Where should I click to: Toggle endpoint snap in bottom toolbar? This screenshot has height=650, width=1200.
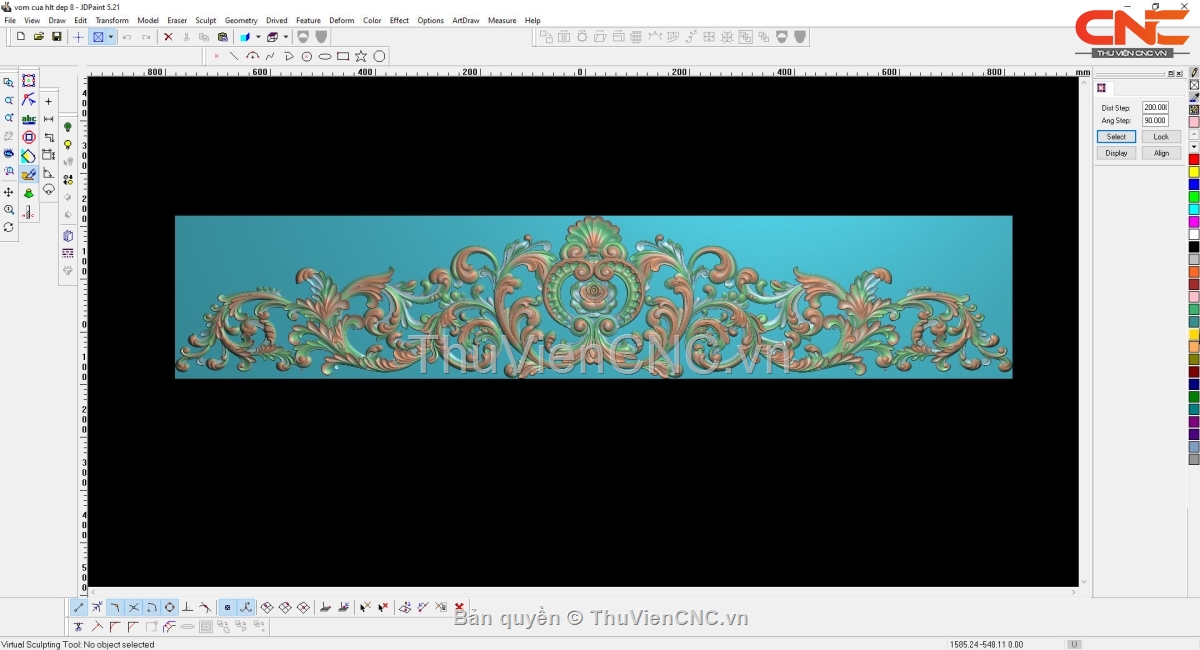click(79, 607)
